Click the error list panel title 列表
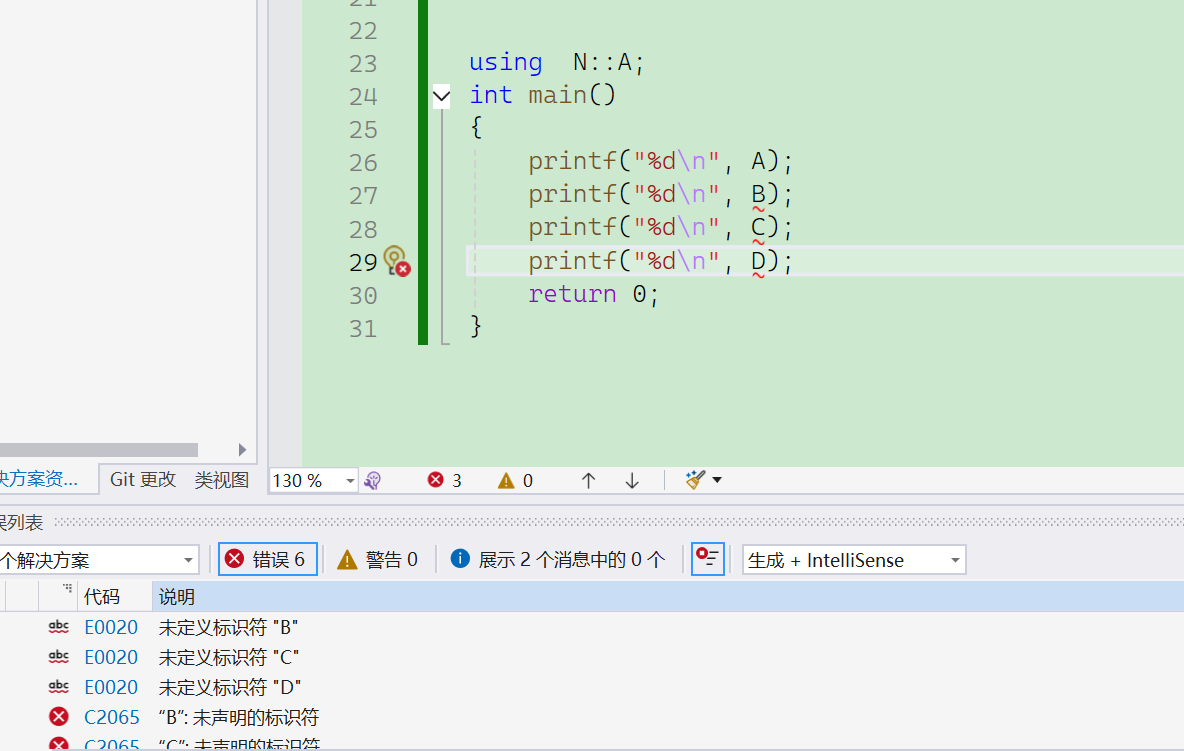The image size is (1184, 751). tap(22, 522)
